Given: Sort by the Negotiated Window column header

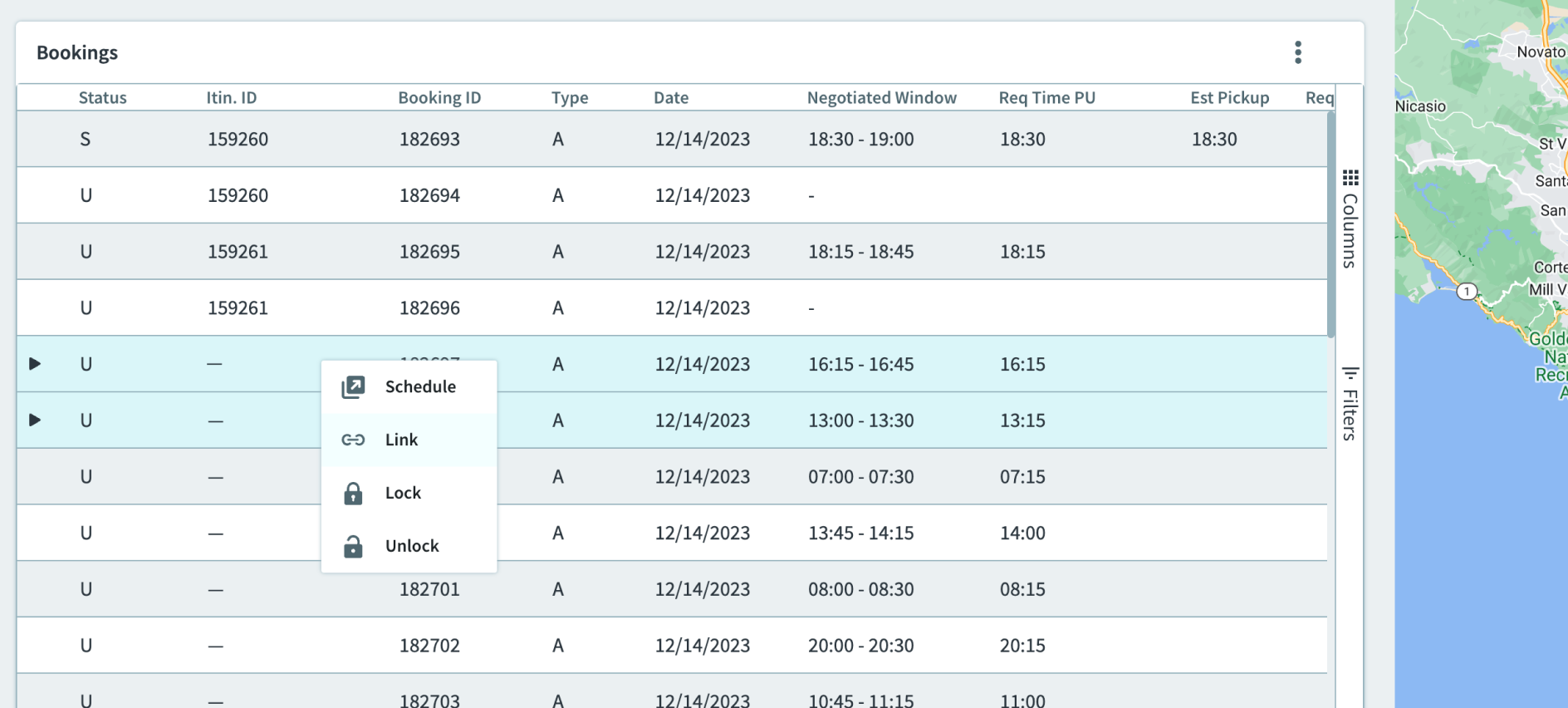Looking at the screenshot, I should 881,98.
